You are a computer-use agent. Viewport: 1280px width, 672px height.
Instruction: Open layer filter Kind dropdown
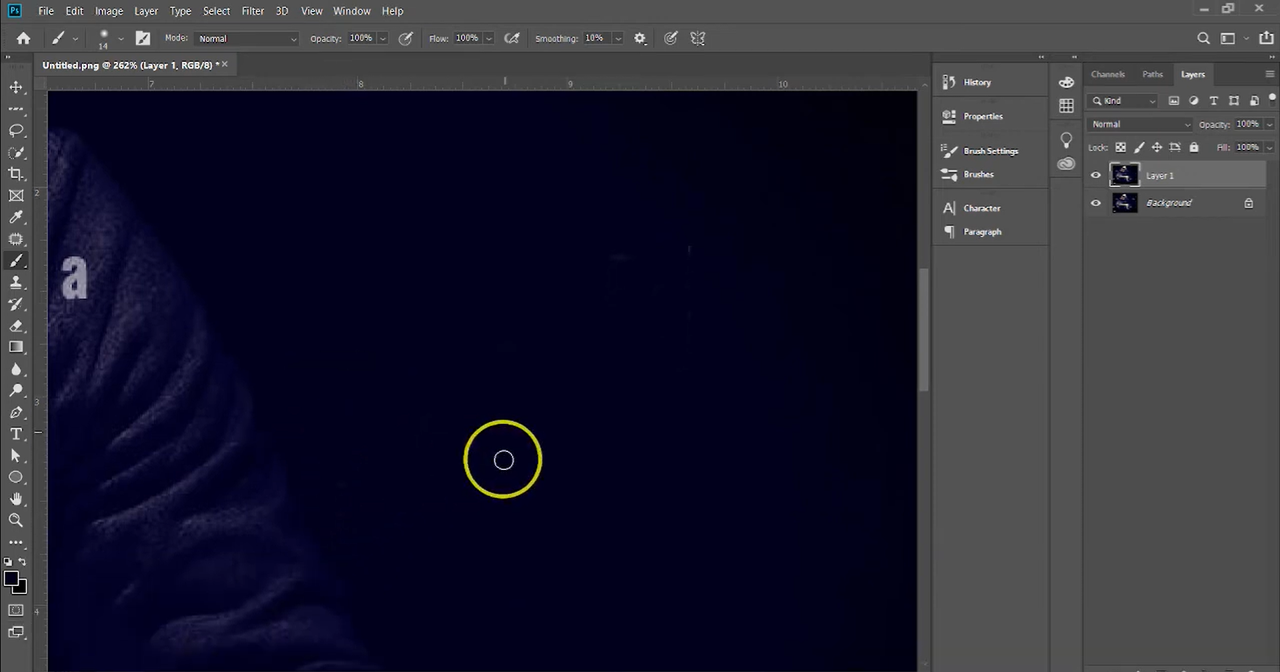pyautogui.click(x=1124, y=101)
